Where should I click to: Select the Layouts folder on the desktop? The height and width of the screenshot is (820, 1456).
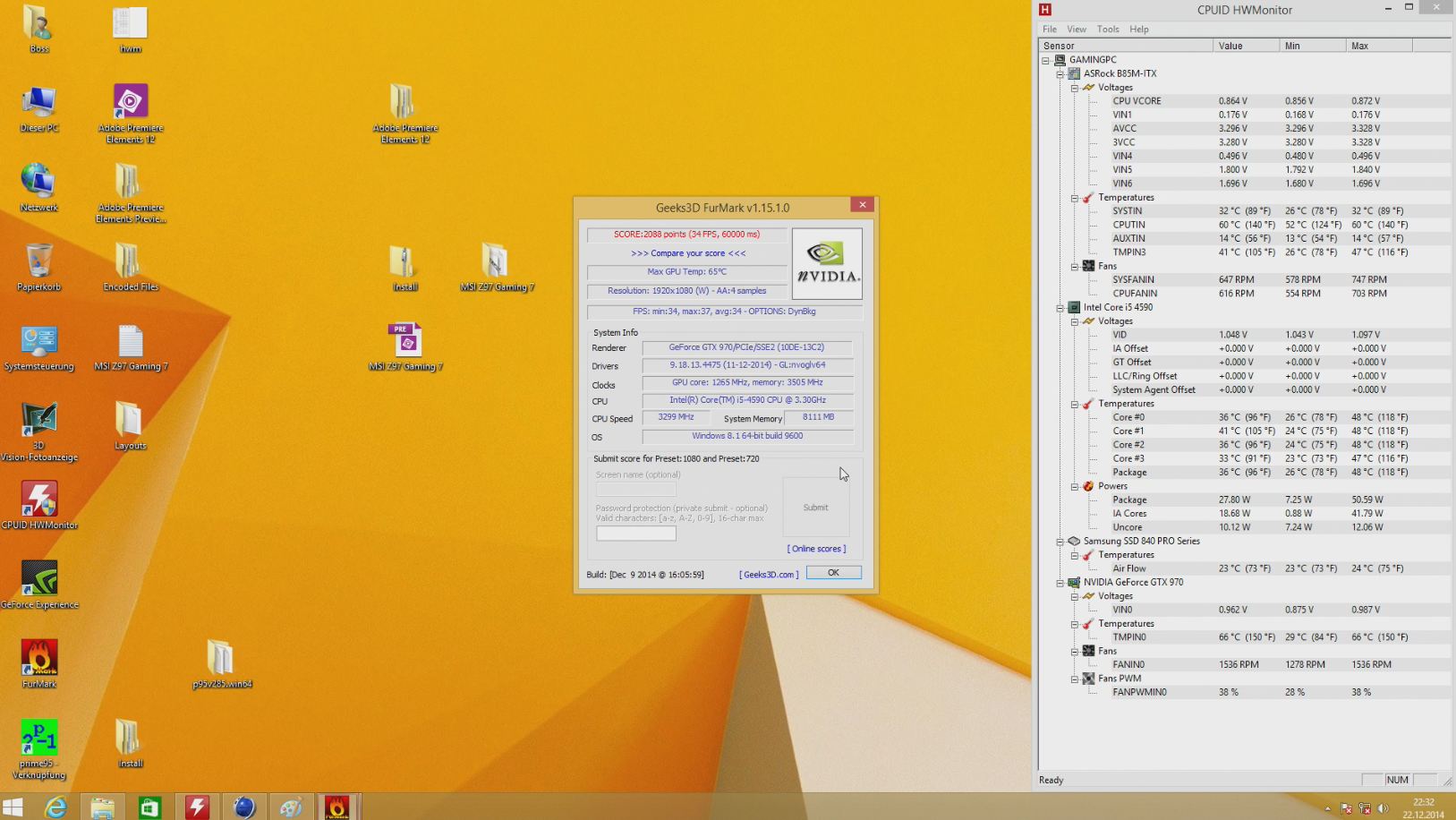tap(131, 426)
